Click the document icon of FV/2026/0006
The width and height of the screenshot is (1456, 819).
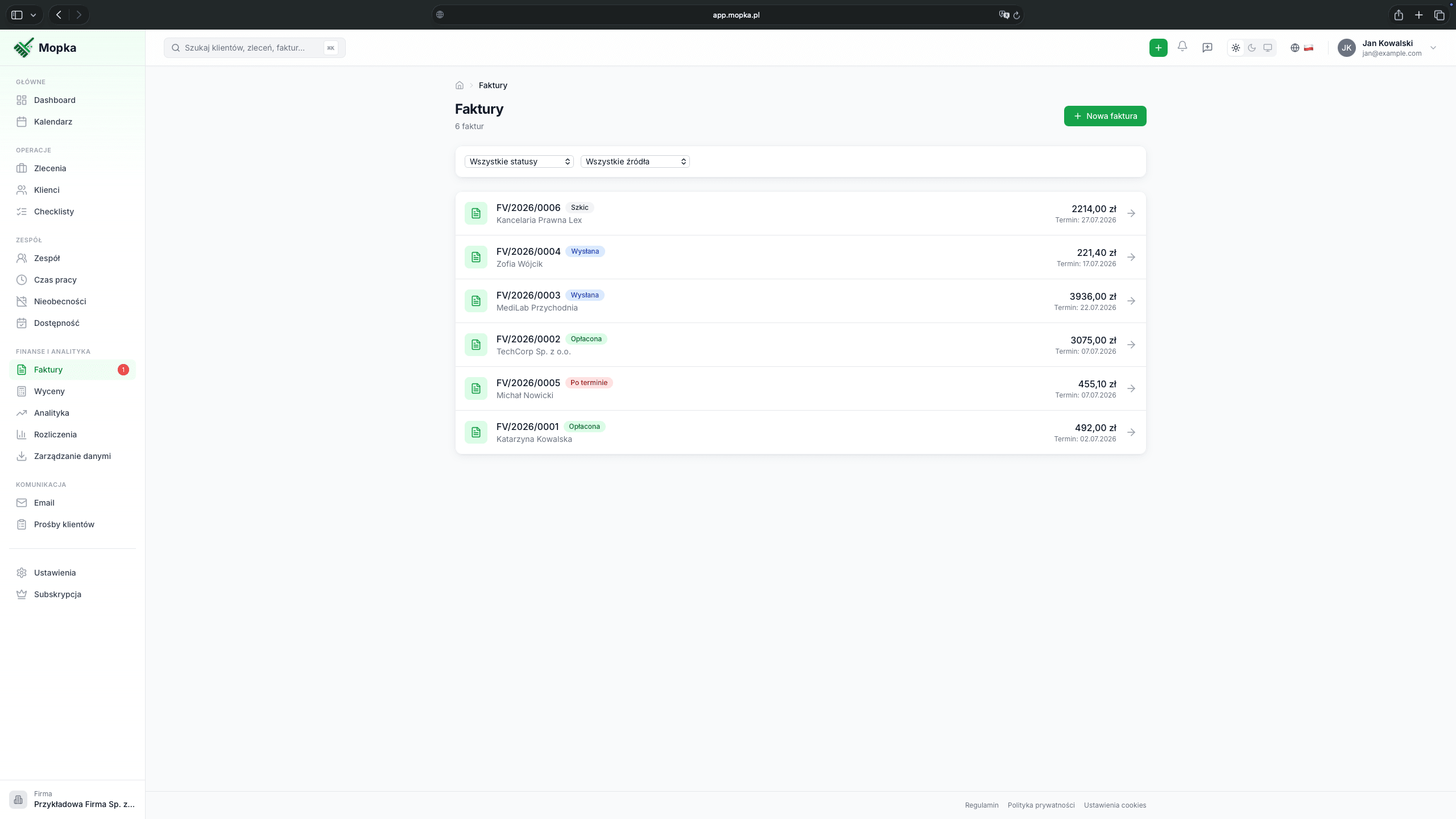point(476,213)
